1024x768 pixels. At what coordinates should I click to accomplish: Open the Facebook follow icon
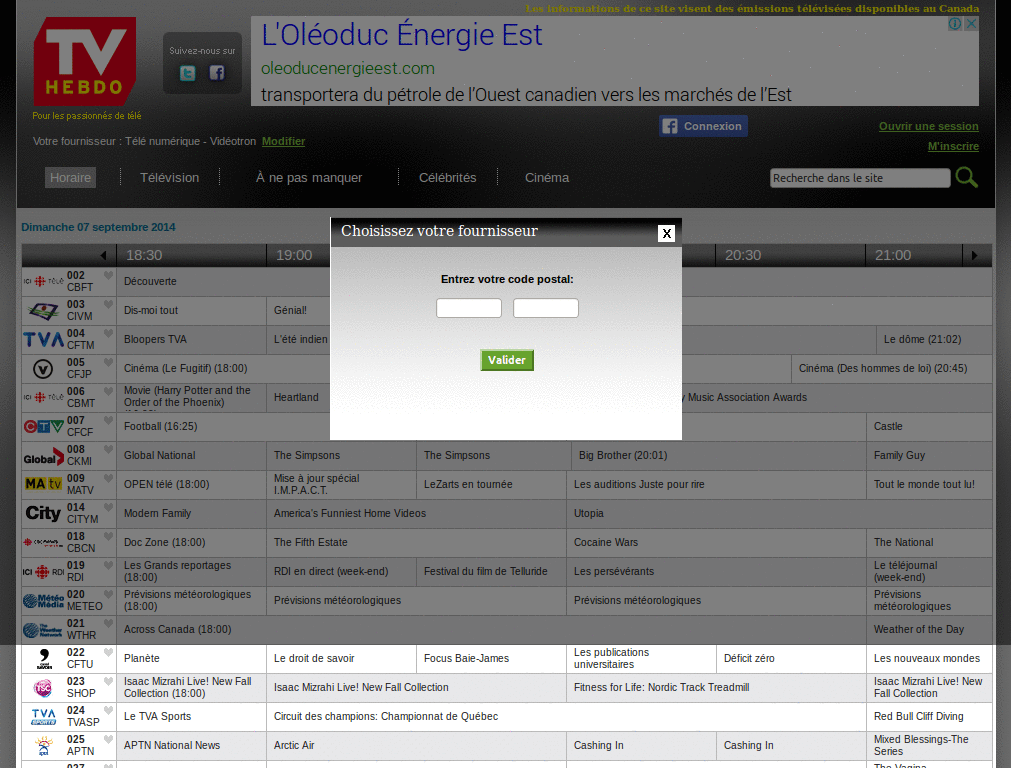pos(217,73)
